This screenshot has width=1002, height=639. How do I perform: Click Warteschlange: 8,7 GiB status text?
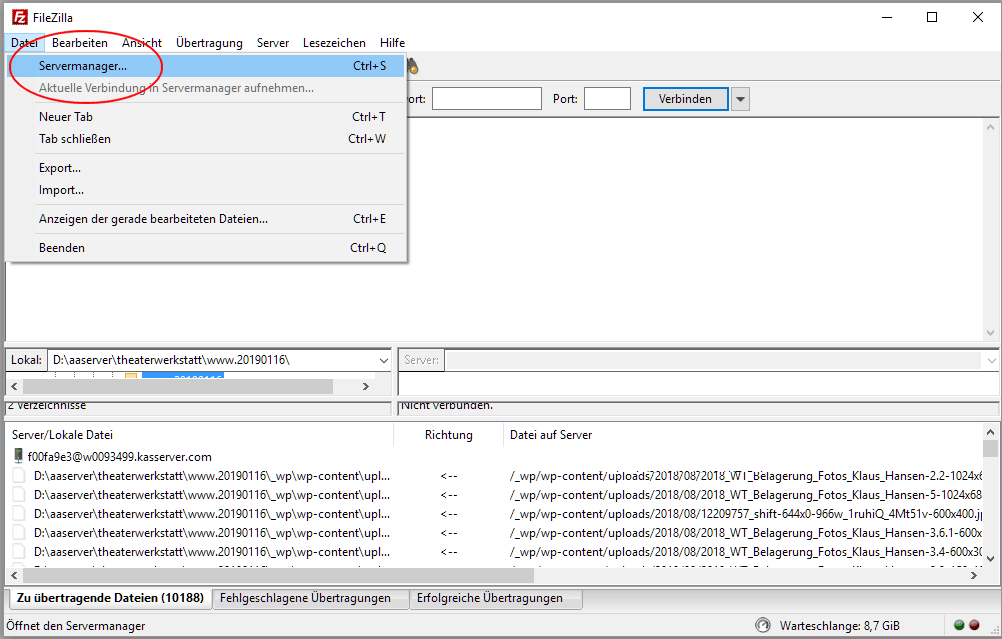click(x=840, y=626)
